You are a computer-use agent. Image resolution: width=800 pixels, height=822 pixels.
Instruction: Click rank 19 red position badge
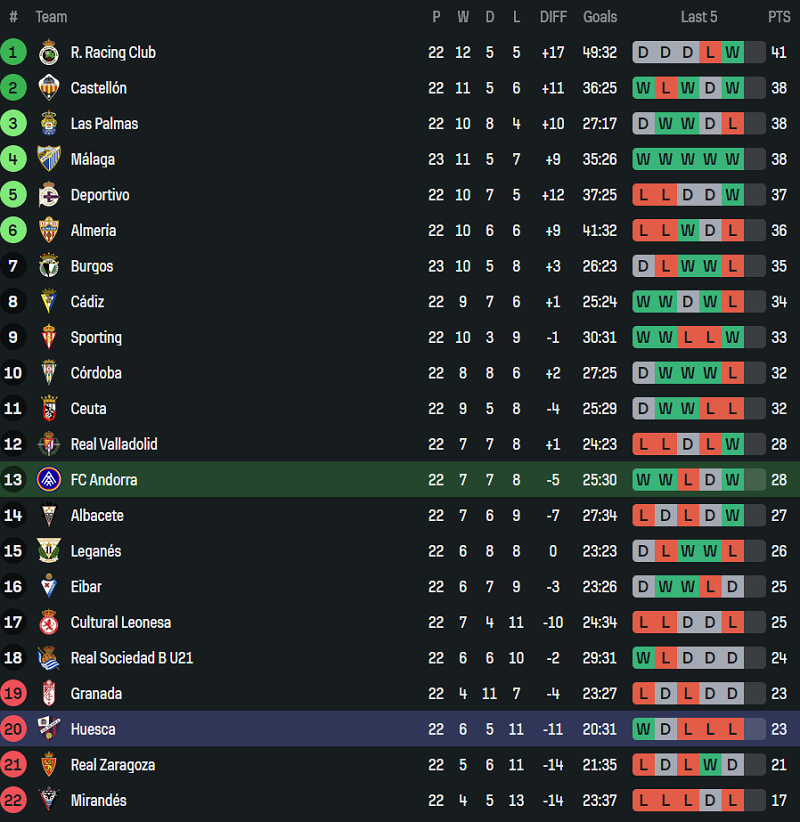click(x=14, y=694)
